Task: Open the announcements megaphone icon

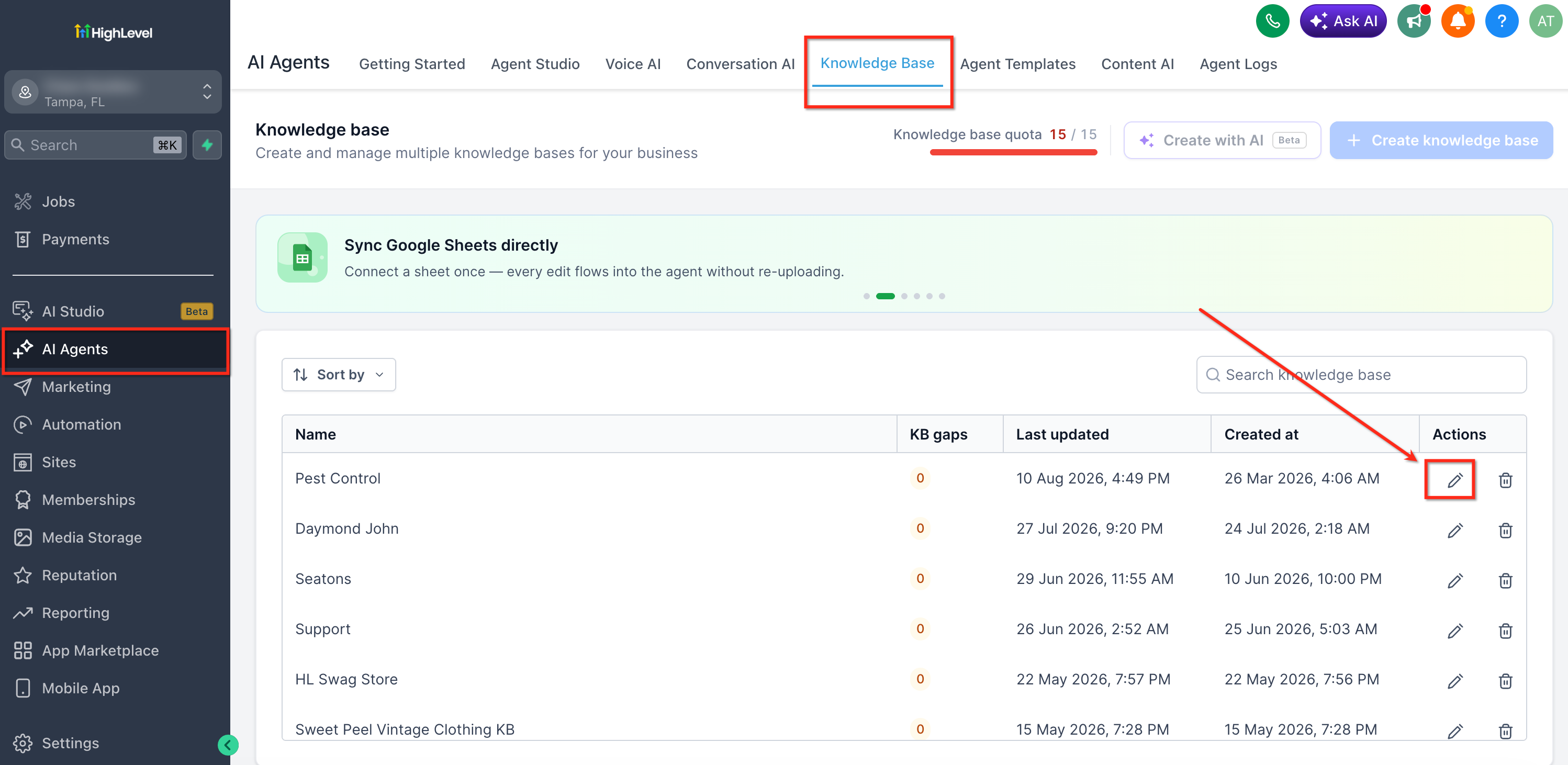Action: point(1414,21)
